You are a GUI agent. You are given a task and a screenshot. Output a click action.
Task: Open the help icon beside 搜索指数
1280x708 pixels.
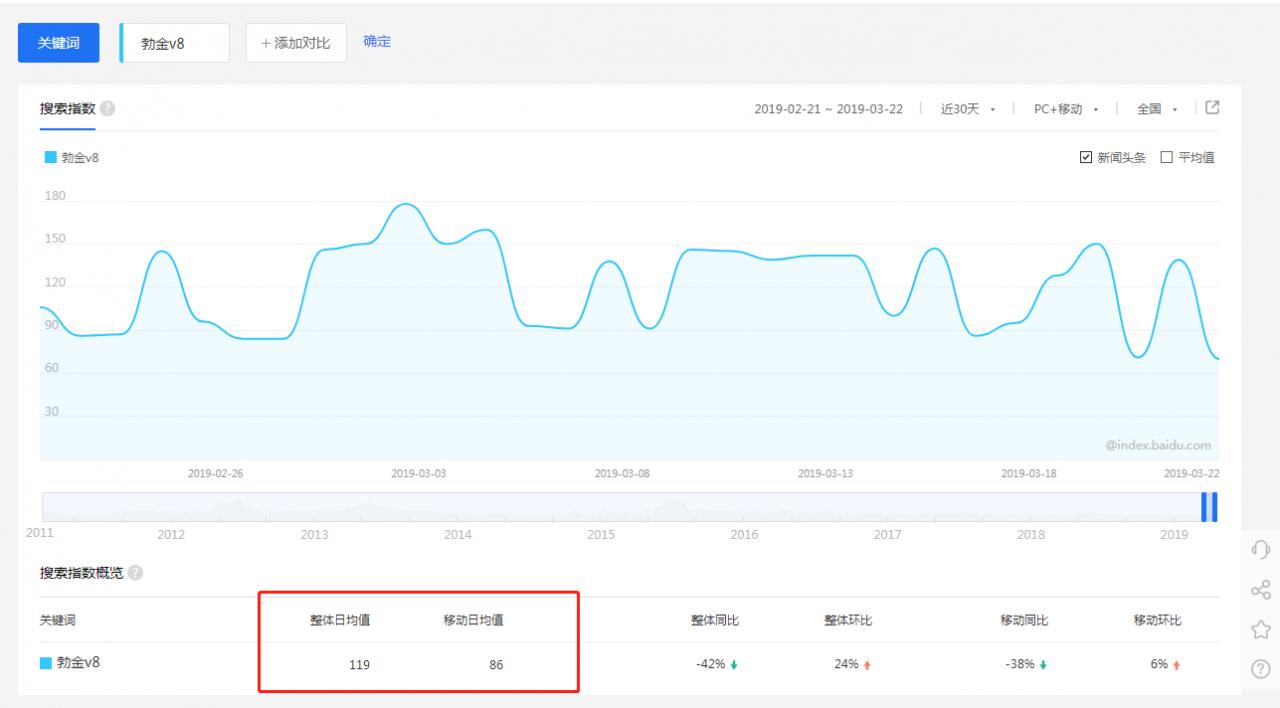[107, 108]
